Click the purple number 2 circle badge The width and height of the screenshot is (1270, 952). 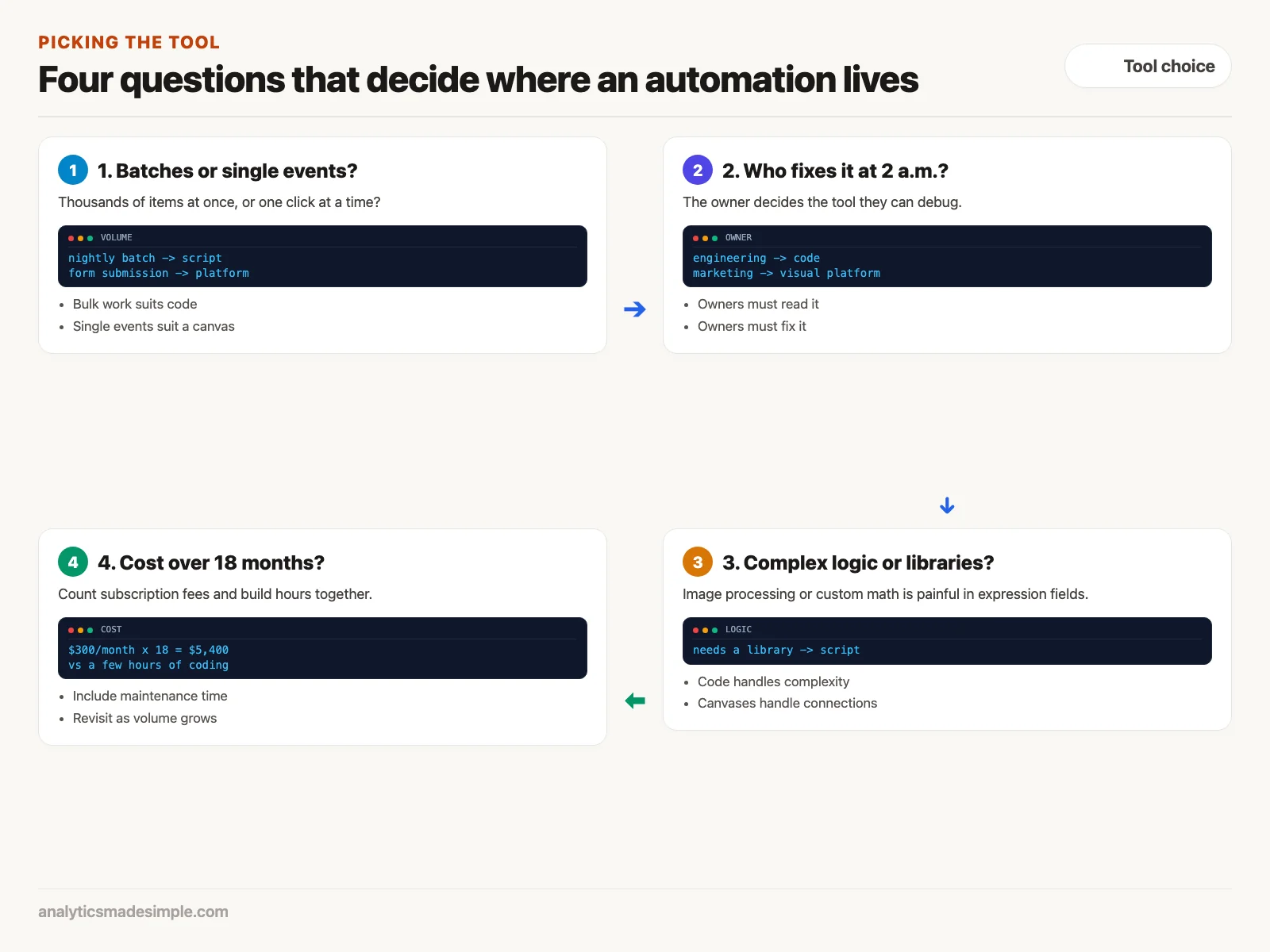[x=698, y=170]
